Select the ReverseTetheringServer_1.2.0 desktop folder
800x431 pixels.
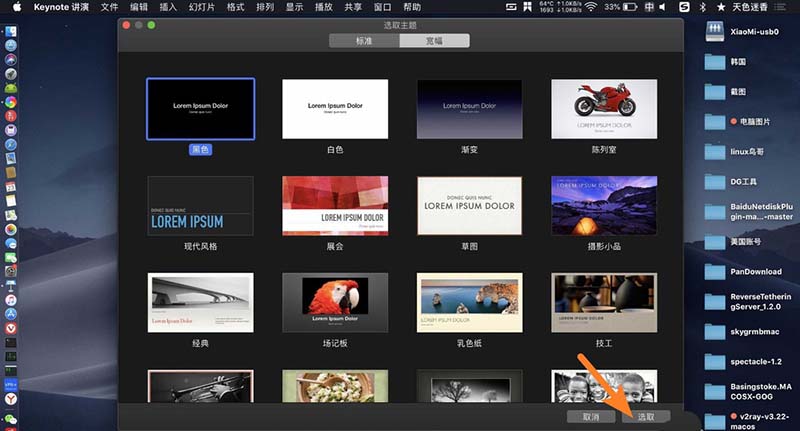click(x=715, y=302)
